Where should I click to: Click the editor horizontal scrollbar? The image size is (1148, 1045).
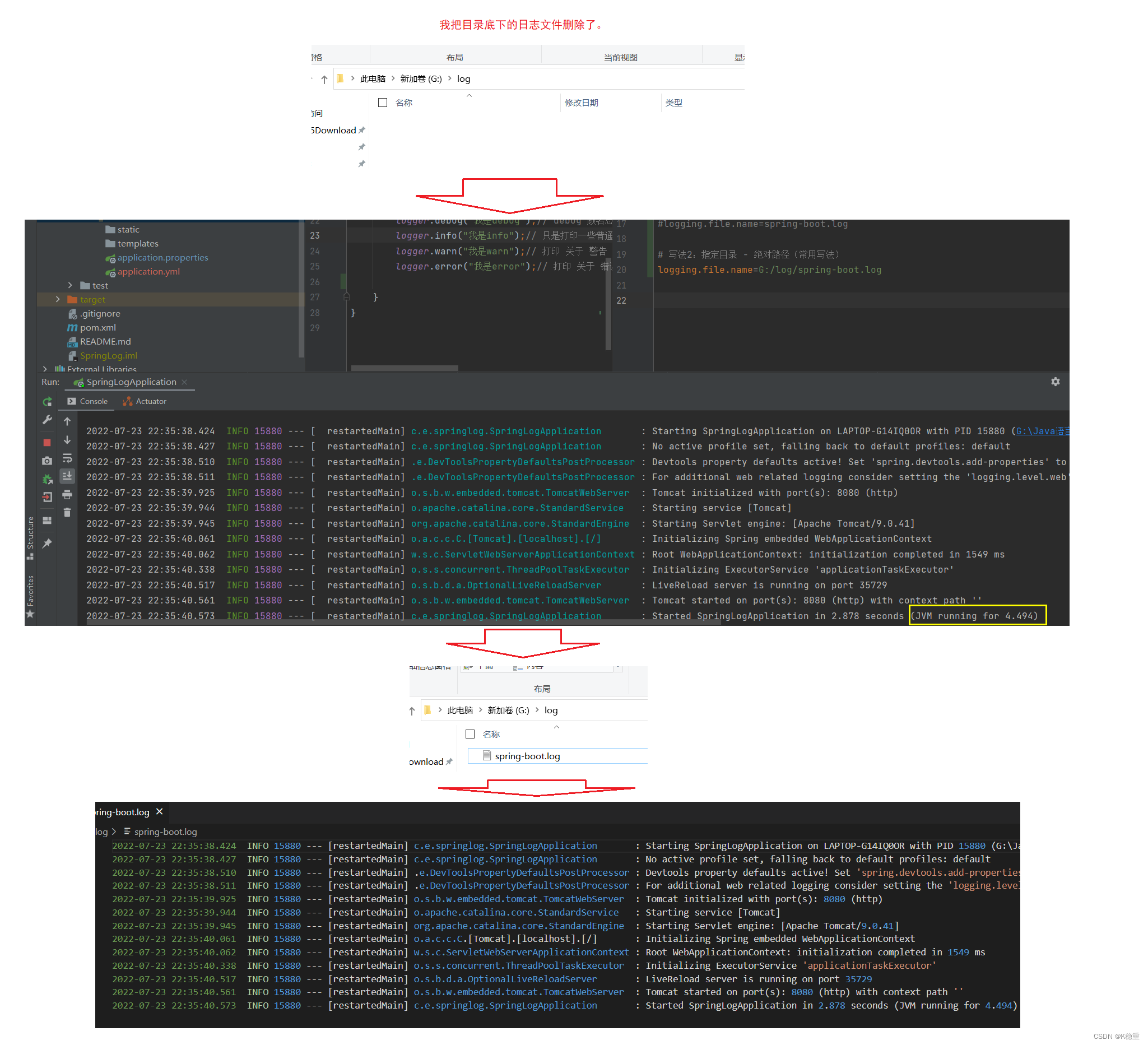tap(405, 369)
